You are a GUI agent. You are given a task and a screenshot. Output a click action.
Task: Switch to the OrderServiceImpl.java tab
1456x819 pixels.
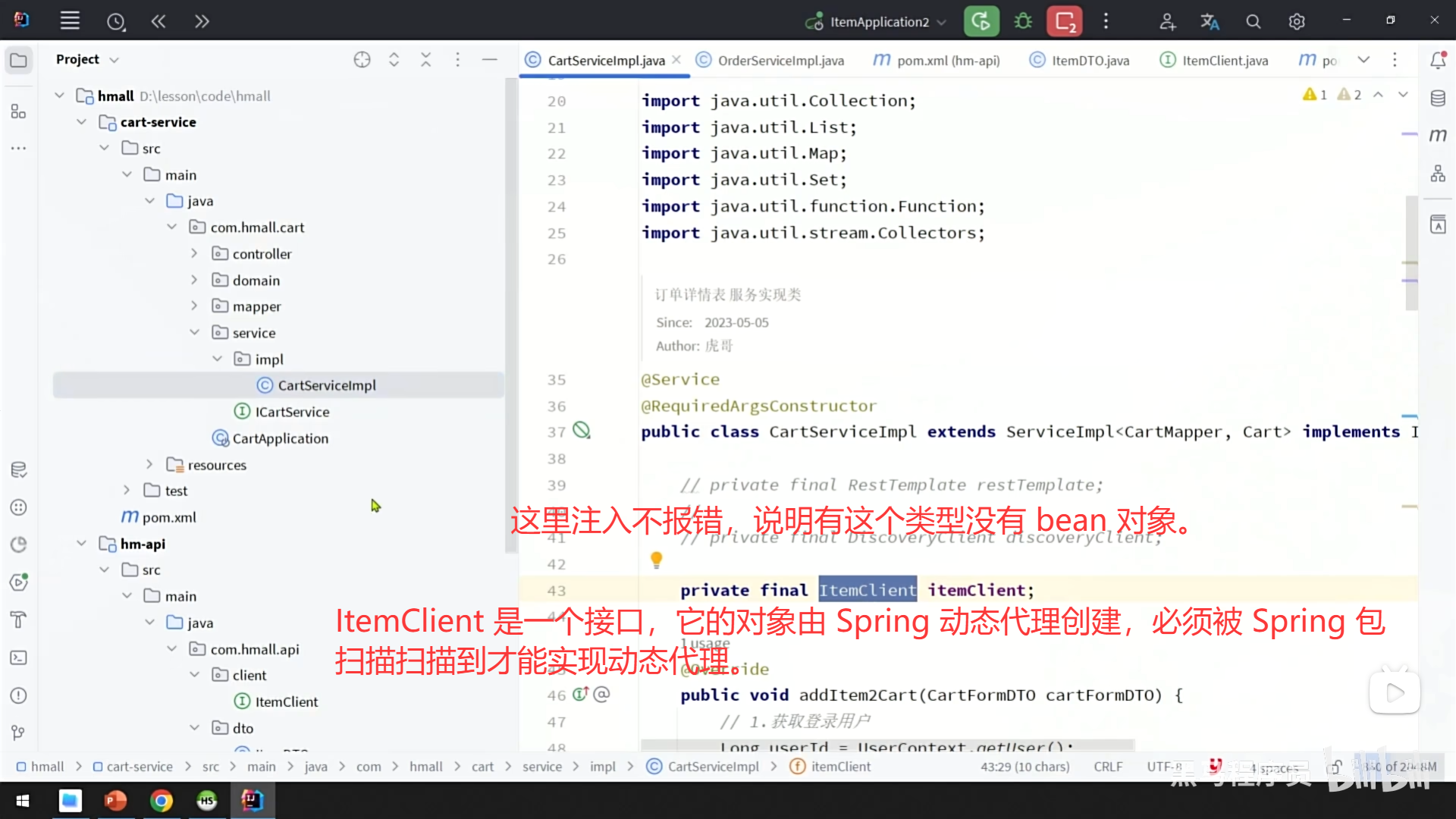point(780,61)
